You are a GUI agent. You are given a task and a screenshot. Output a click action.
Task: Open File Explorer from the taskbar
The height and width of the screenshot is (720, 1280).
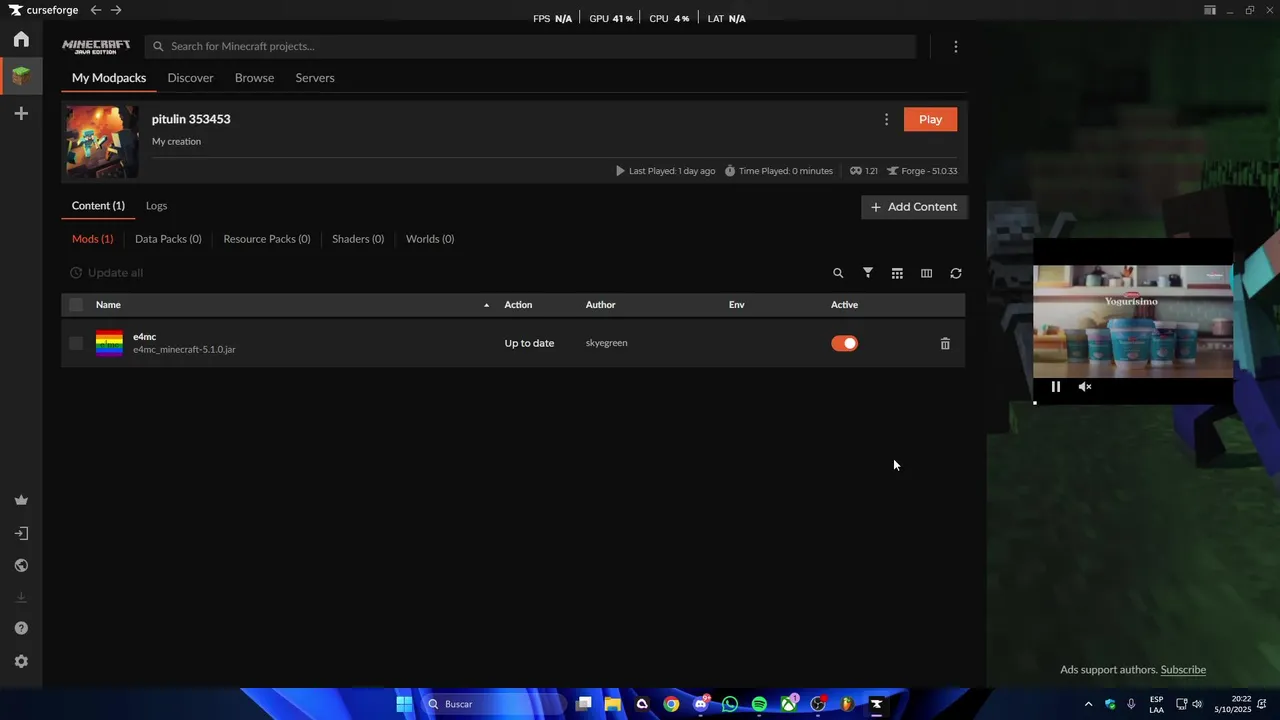click(613, 704)
